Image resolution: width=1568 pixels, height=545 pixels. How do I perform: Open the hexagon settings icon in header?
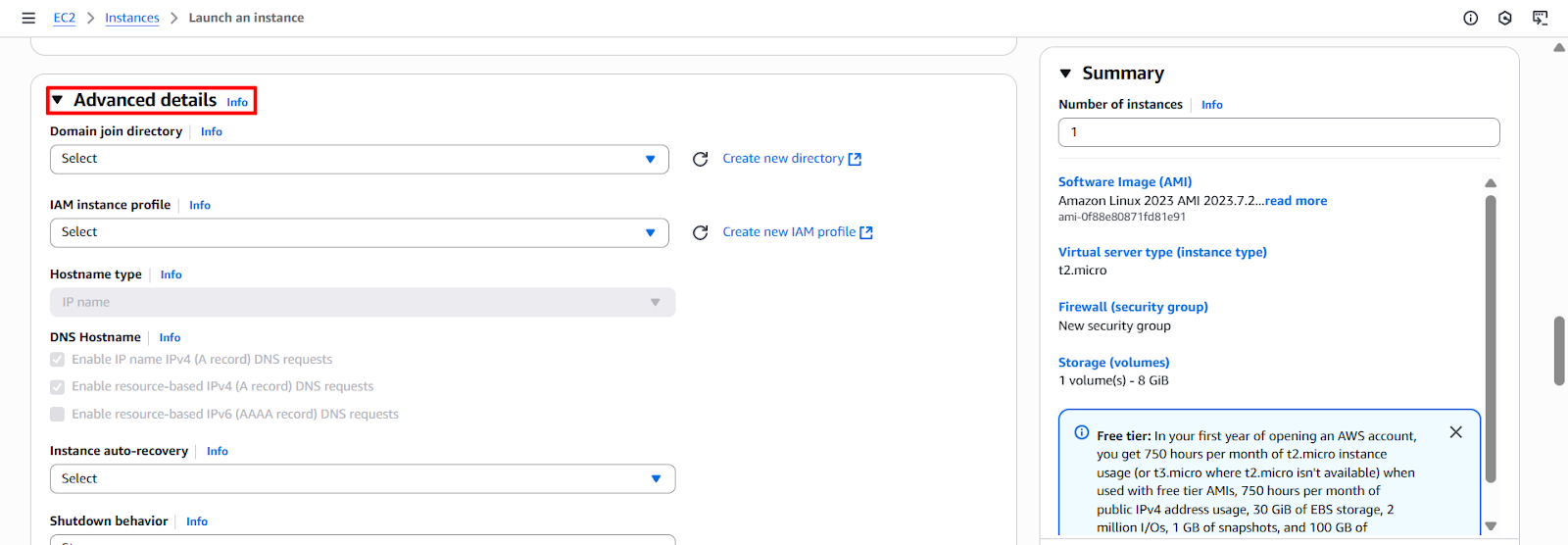1505,18
